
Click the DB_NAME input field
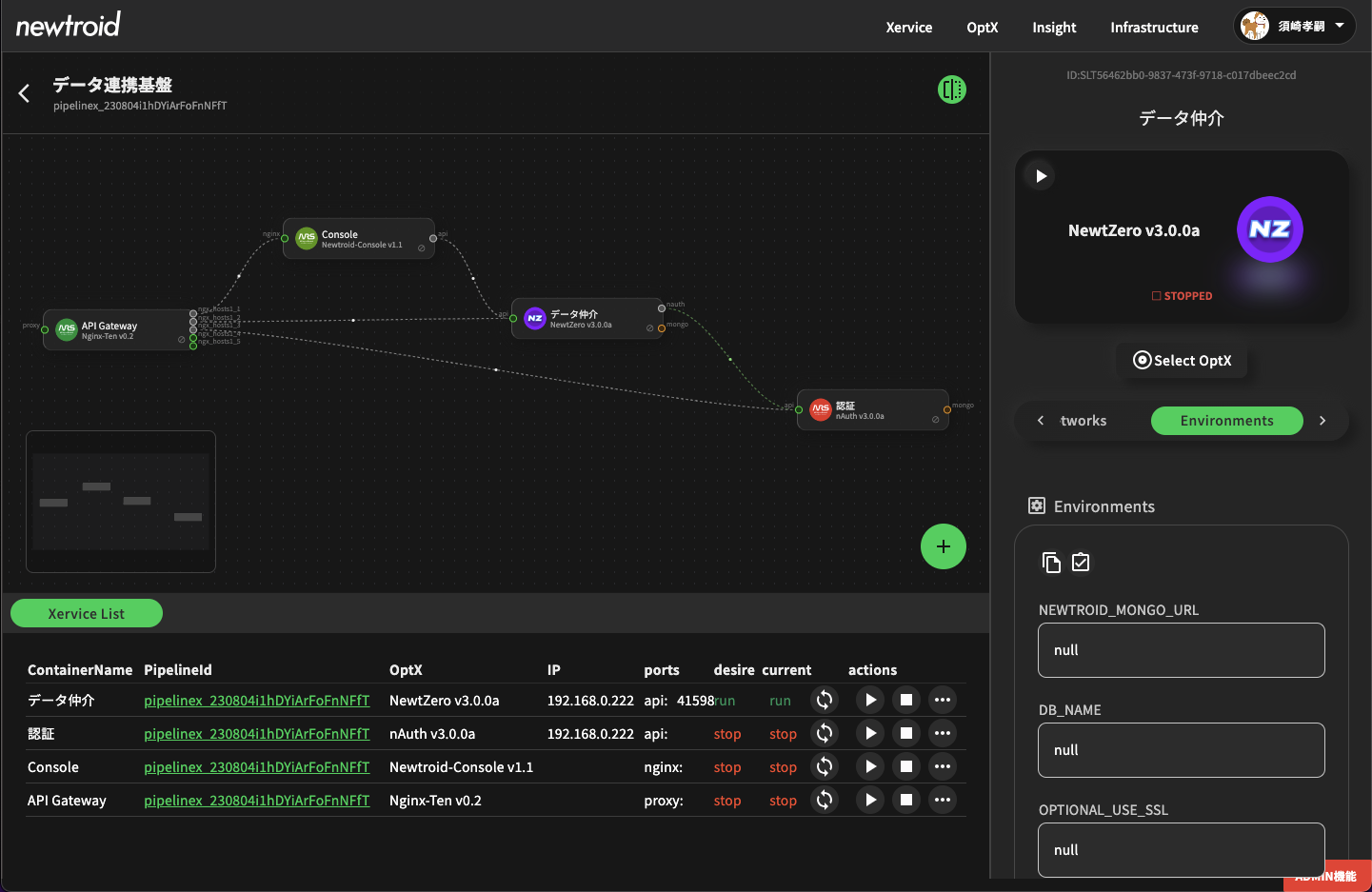click(x=1182, y=750)
